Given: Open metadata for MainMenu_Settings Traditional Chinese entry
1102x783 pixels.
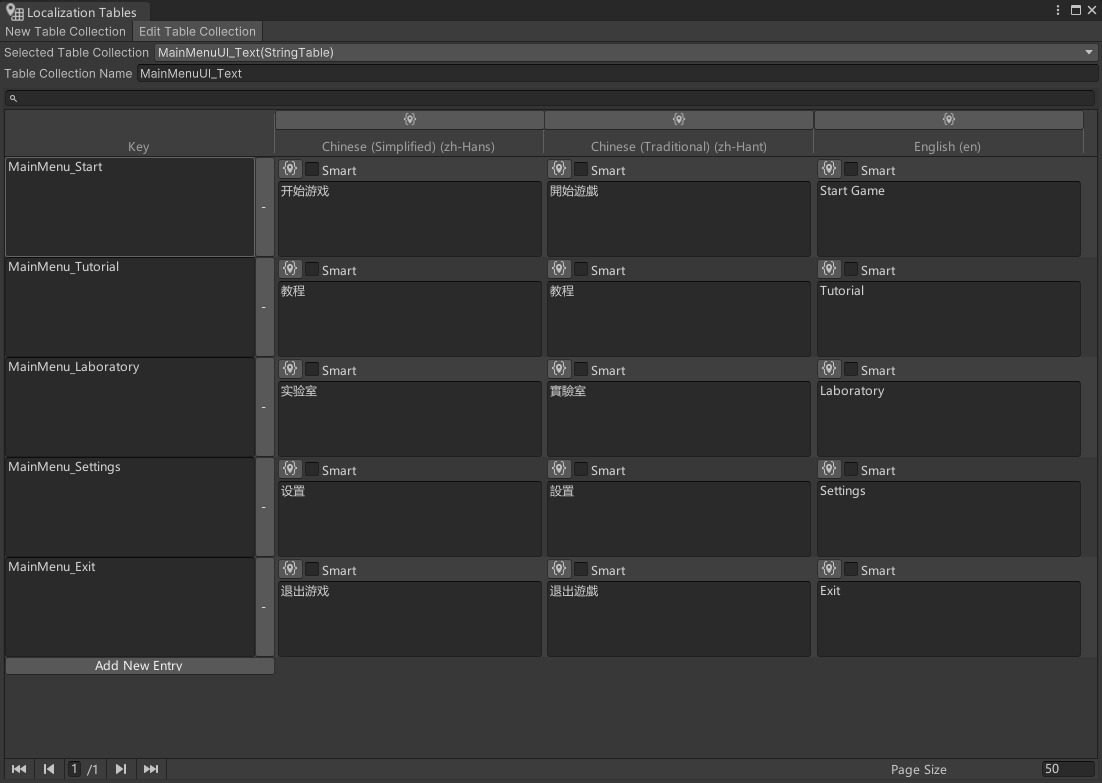Looking at the screenshot, I should click(559, 470).
